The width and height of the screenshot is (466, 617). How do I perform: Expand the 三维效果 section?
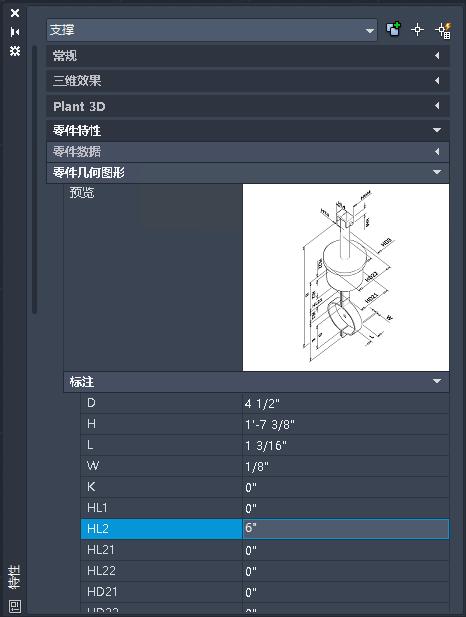(x=248, y=81)
